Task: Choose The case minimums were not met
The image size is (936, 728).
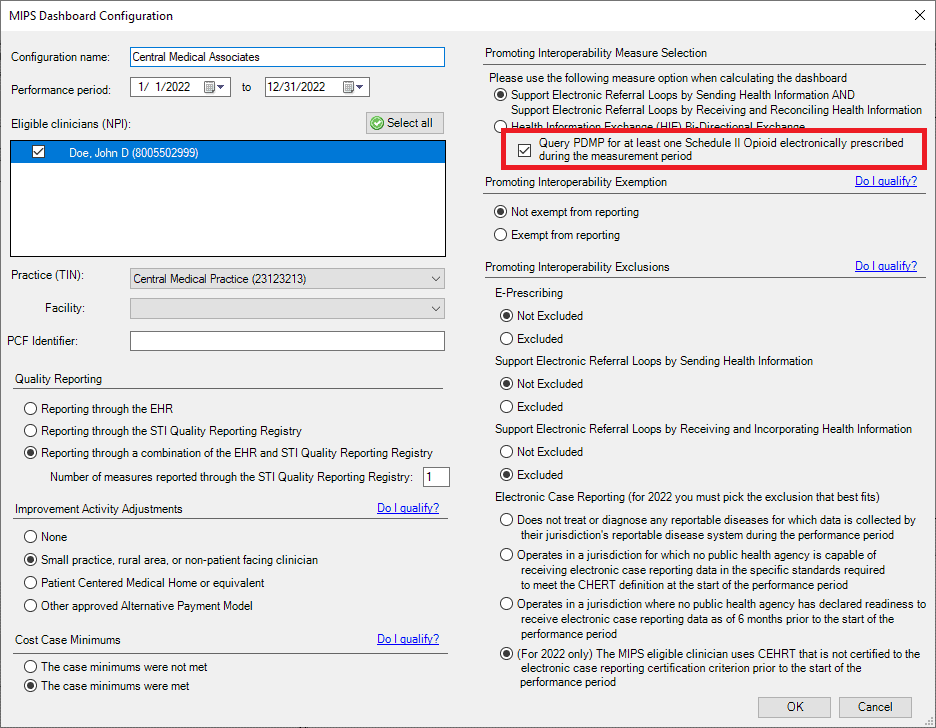Action: click(x=31, y=667)
